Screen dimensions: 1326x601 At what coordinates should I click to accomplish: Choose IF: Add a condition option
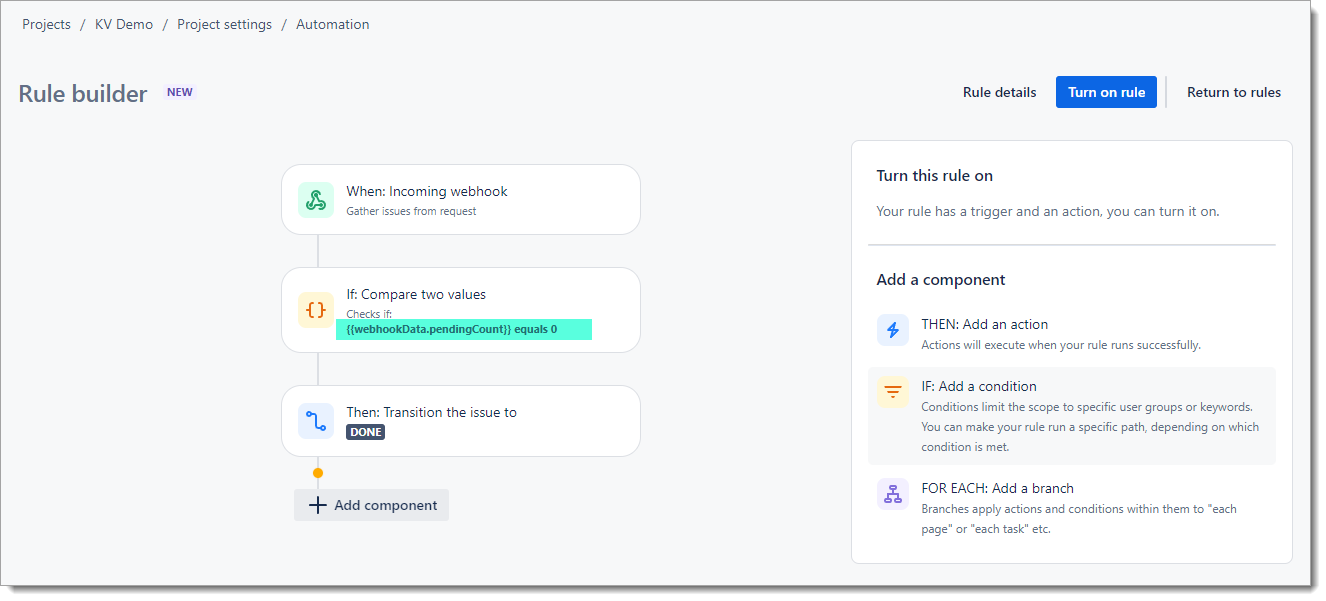click(x=978, y=386)
